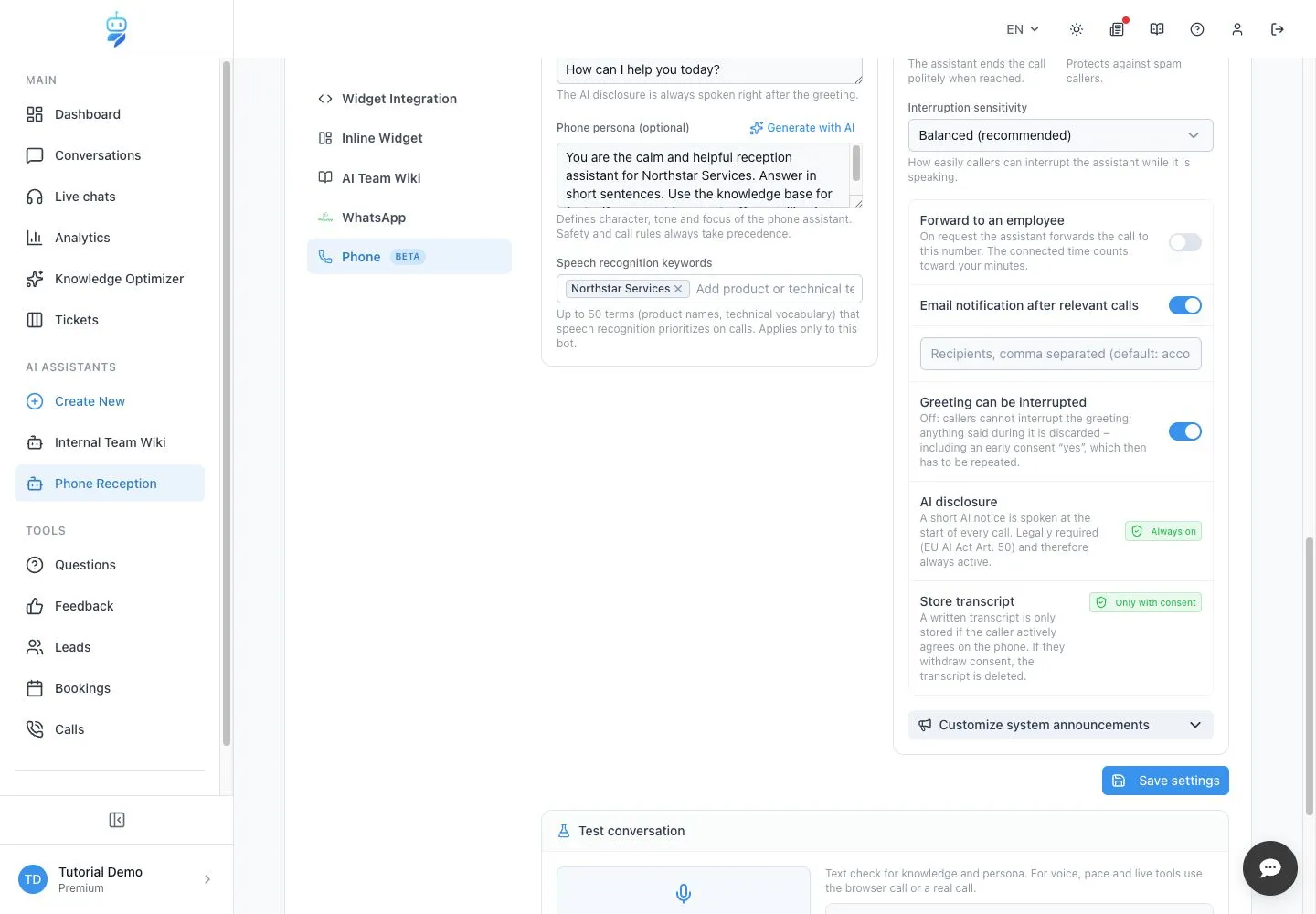
Task: Click the Store transcript label
Action: click(967, 601)
